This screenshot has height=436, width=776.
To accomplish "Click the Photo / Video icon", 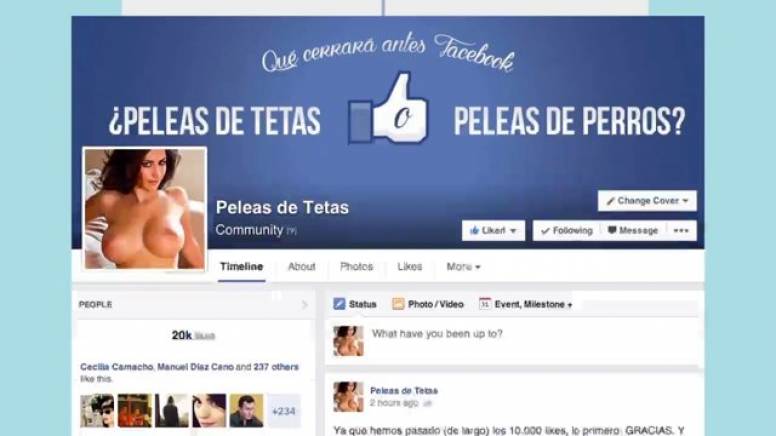I will (x=398, y=304).
